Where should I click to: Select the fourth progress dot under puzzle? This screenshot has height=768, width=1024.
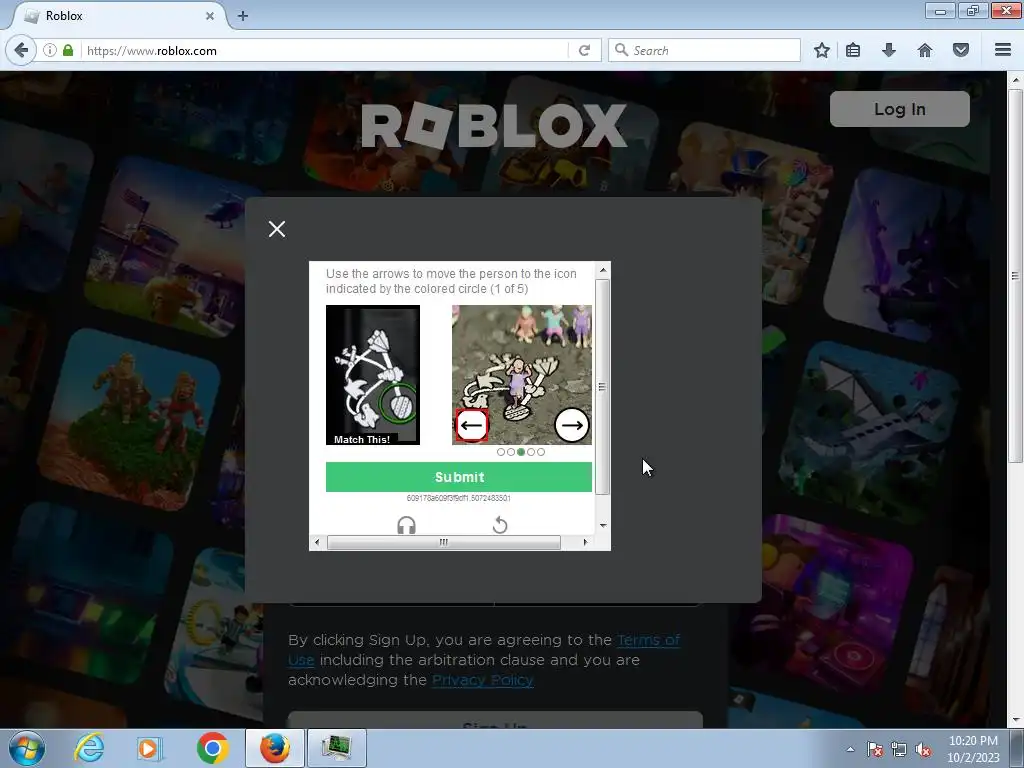tap(531, 452)
